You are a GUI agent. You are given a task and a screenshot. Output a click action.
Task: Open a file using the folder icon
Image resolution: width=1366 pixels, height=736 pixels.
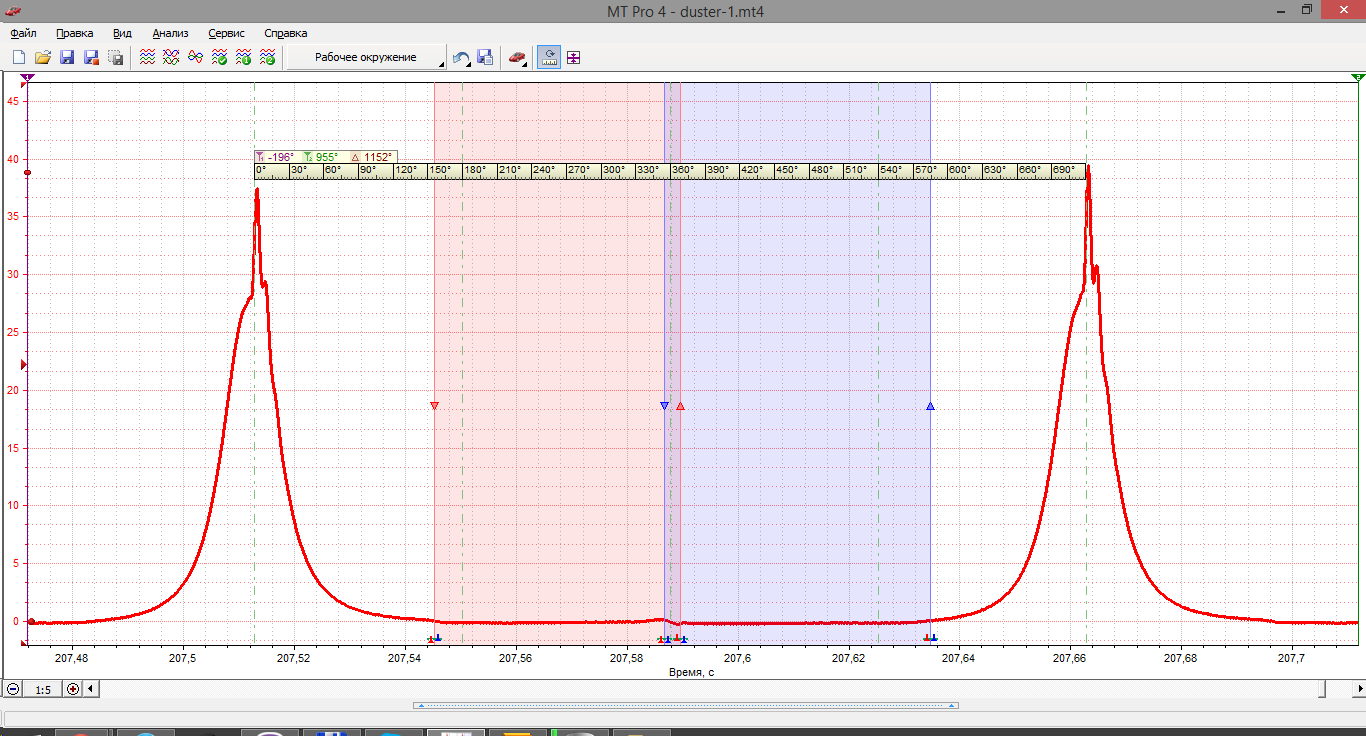(43, 58)
